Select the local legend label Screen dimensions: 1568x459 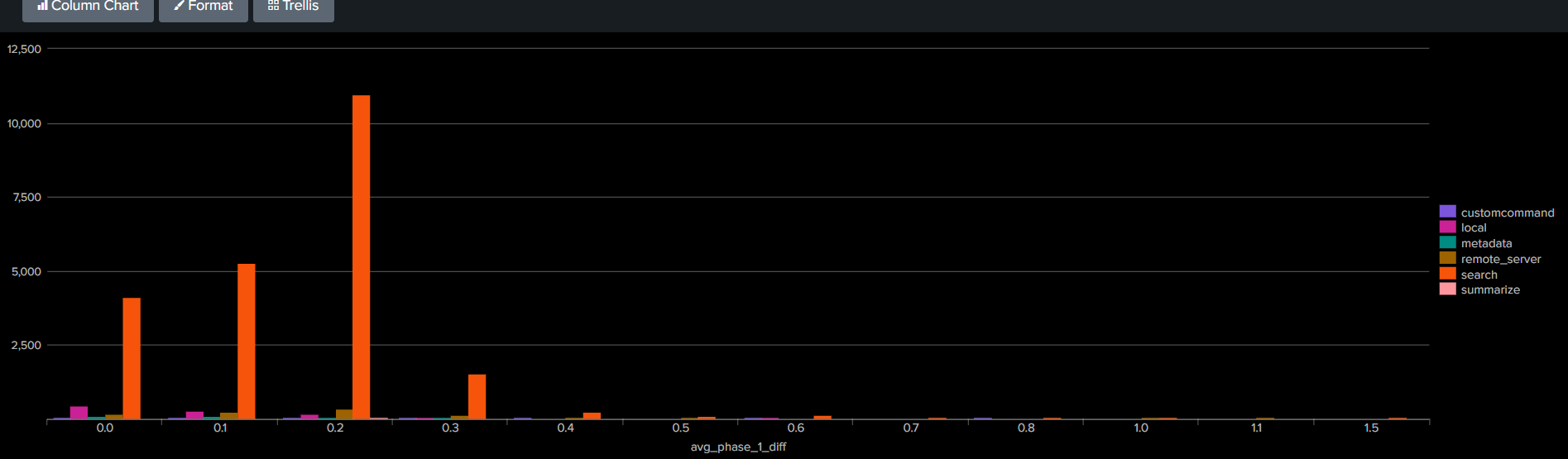(1474, 227)
